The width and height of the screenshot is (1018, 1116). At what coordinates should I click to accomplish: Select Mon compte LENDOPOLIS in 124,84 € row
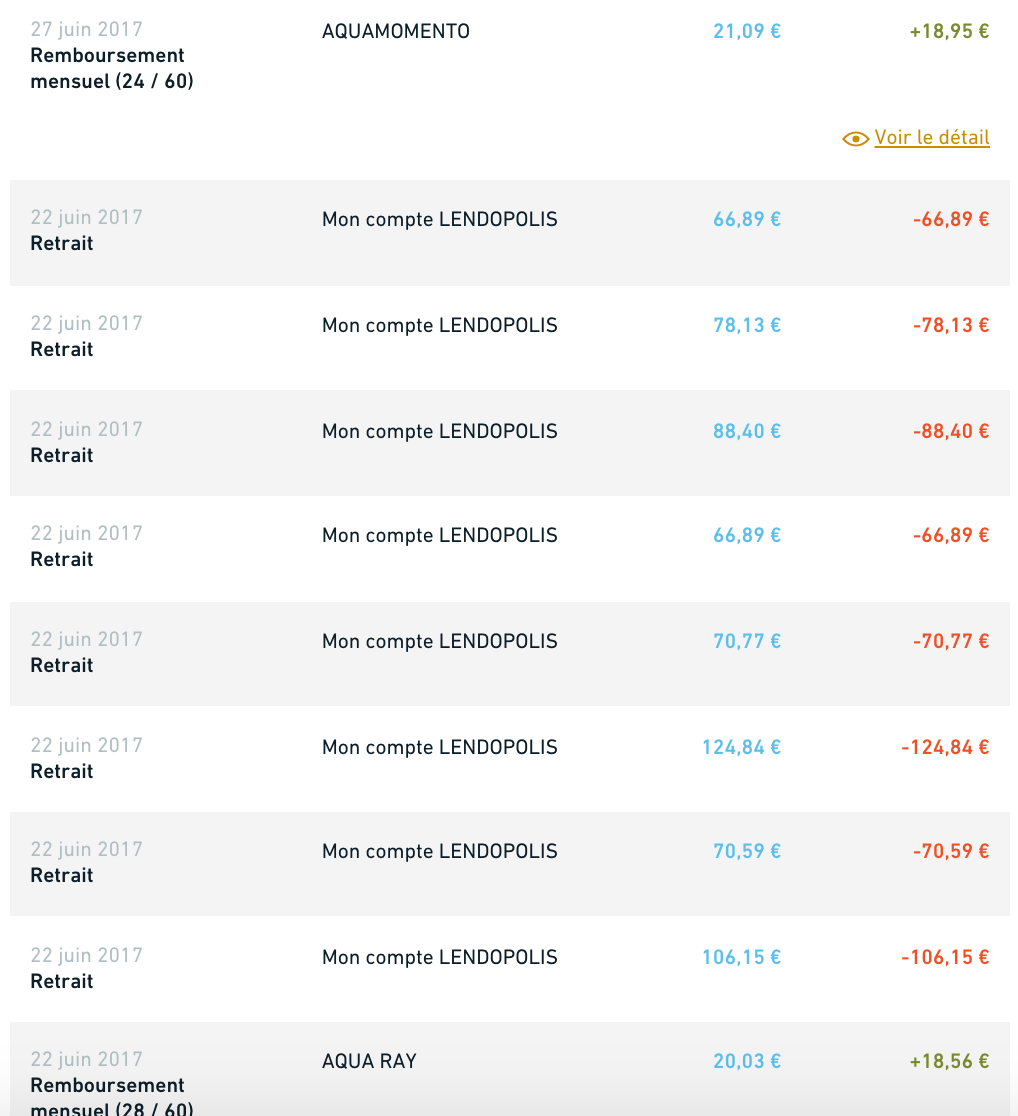(440, 747)
